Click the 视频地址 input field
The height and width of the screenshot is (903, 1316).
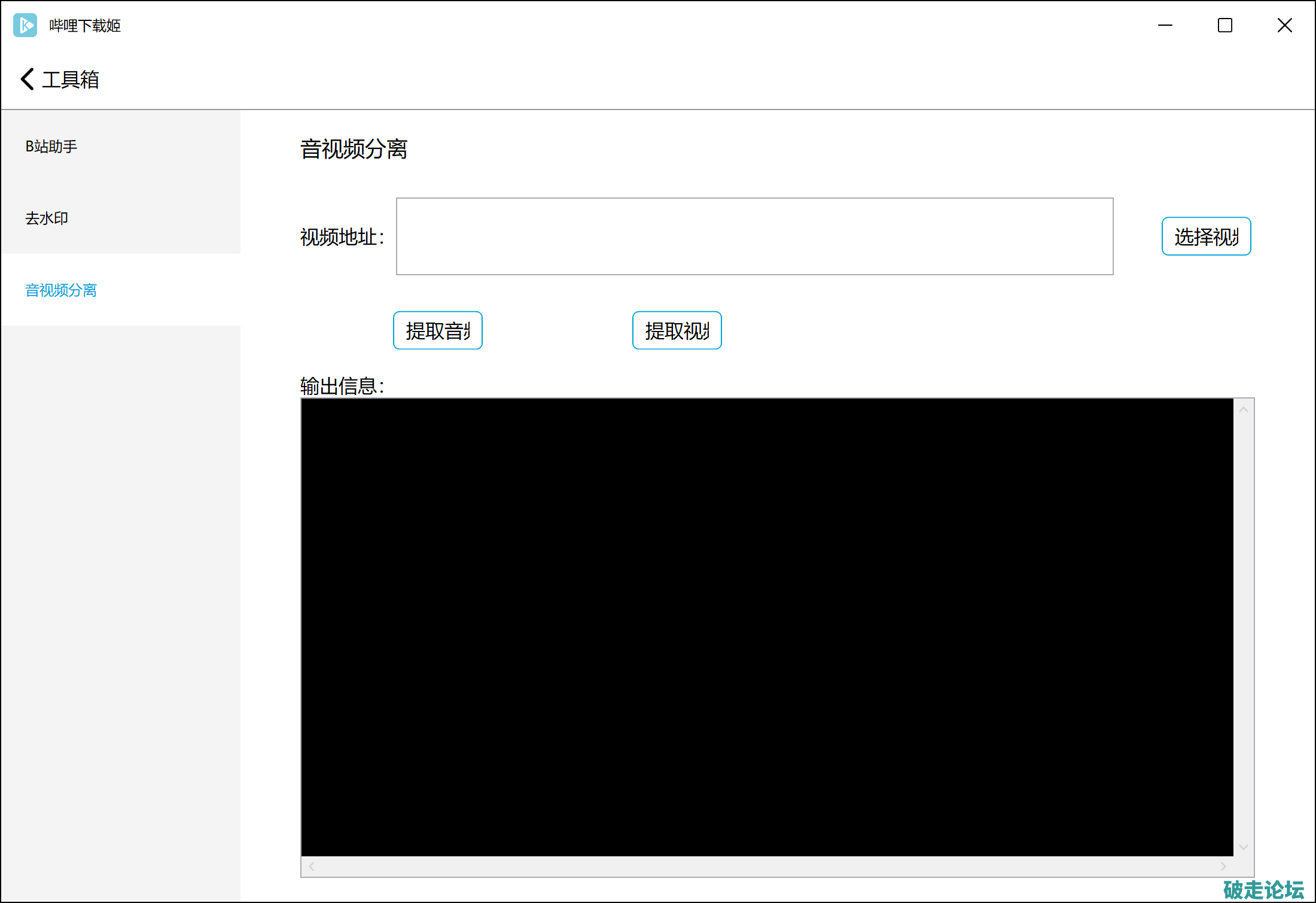pyautogui.click(x=754, y=236)
